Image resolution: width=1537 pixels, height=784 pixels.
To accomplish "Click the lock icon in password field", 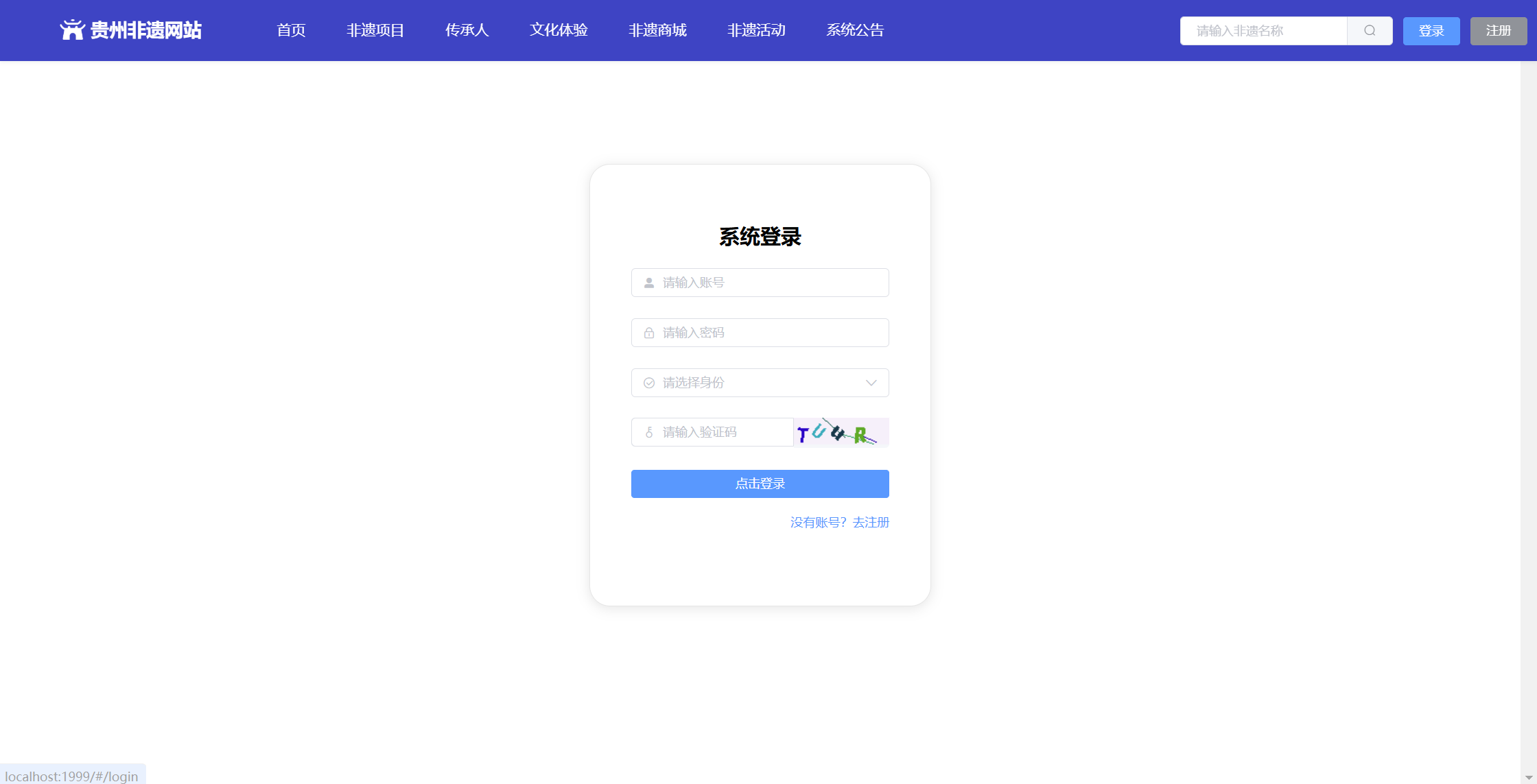I will tap(648, 333).
